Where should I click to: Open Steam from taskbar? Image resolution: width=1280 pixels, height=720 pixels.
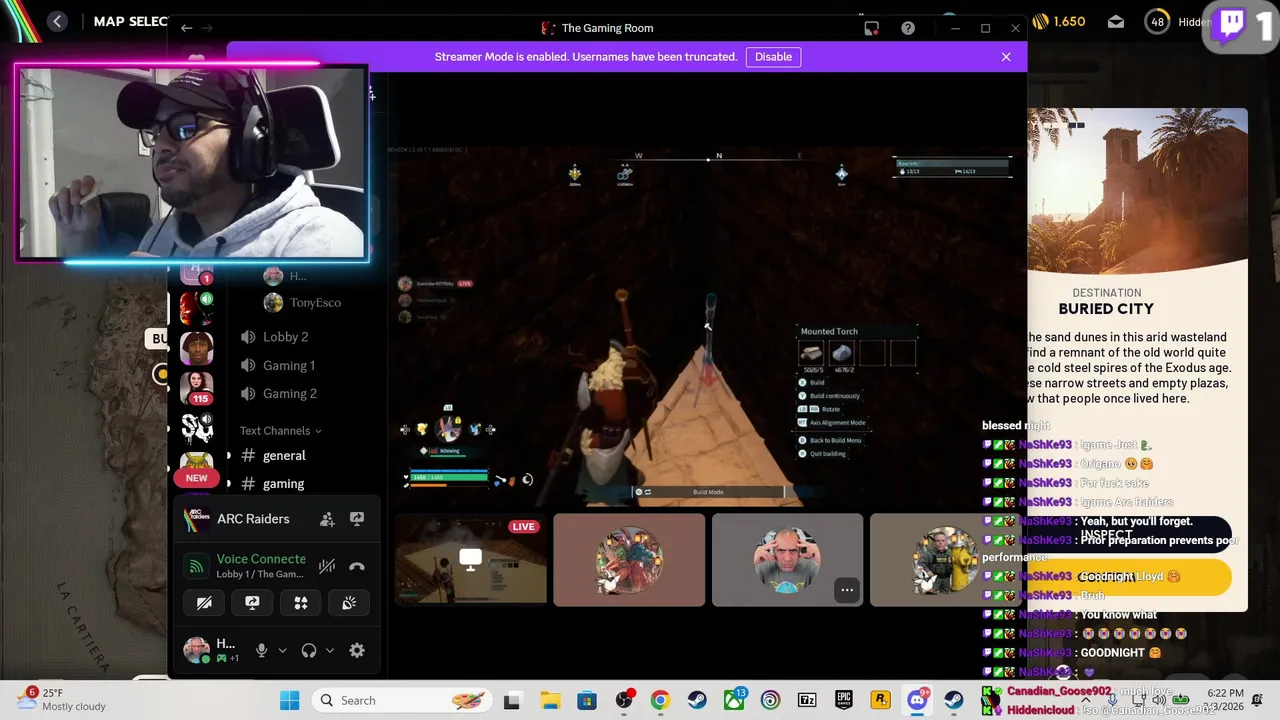(x=697, y=700)
